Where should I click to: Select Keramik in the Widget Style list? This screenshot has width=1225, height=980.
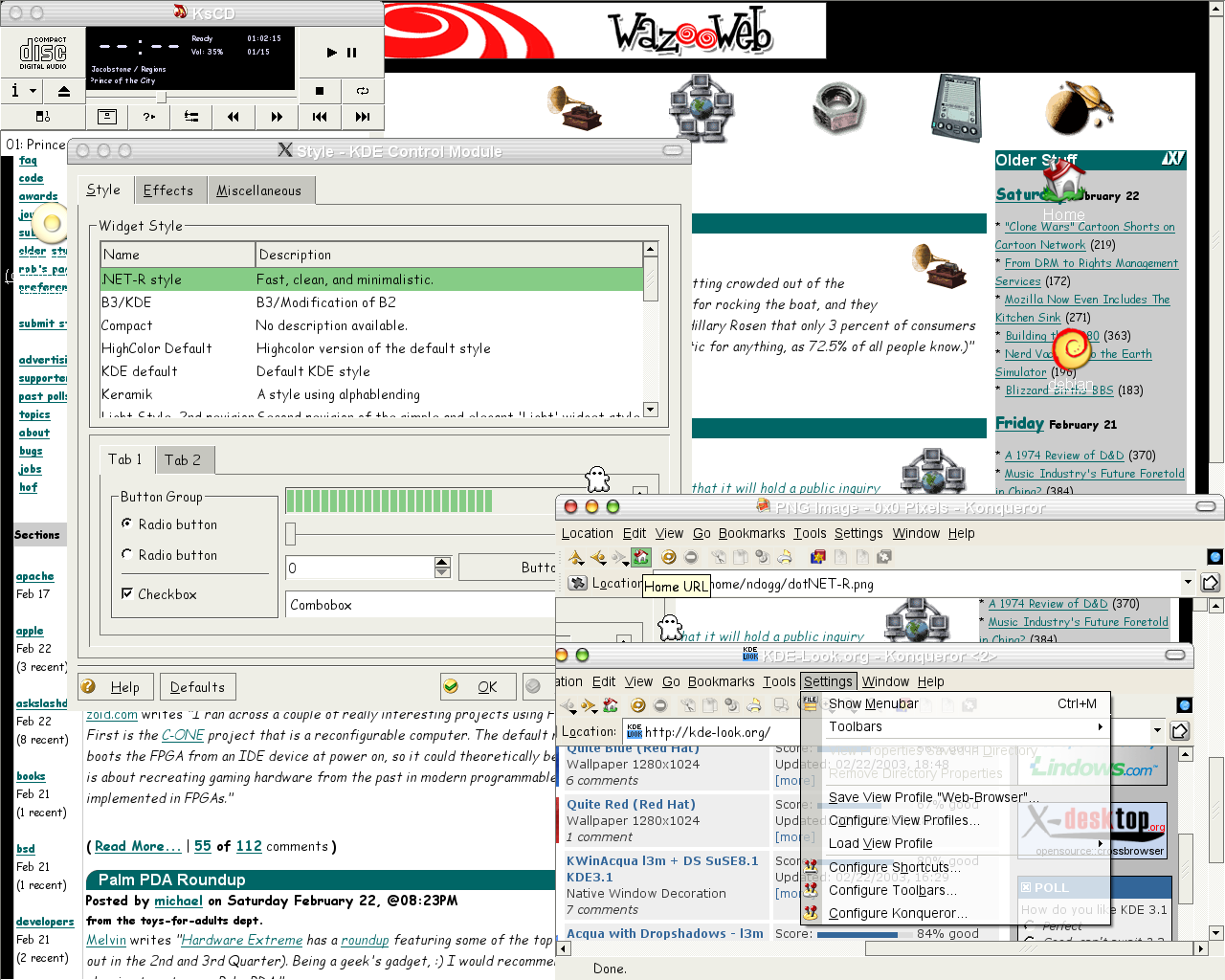point(371,394)
